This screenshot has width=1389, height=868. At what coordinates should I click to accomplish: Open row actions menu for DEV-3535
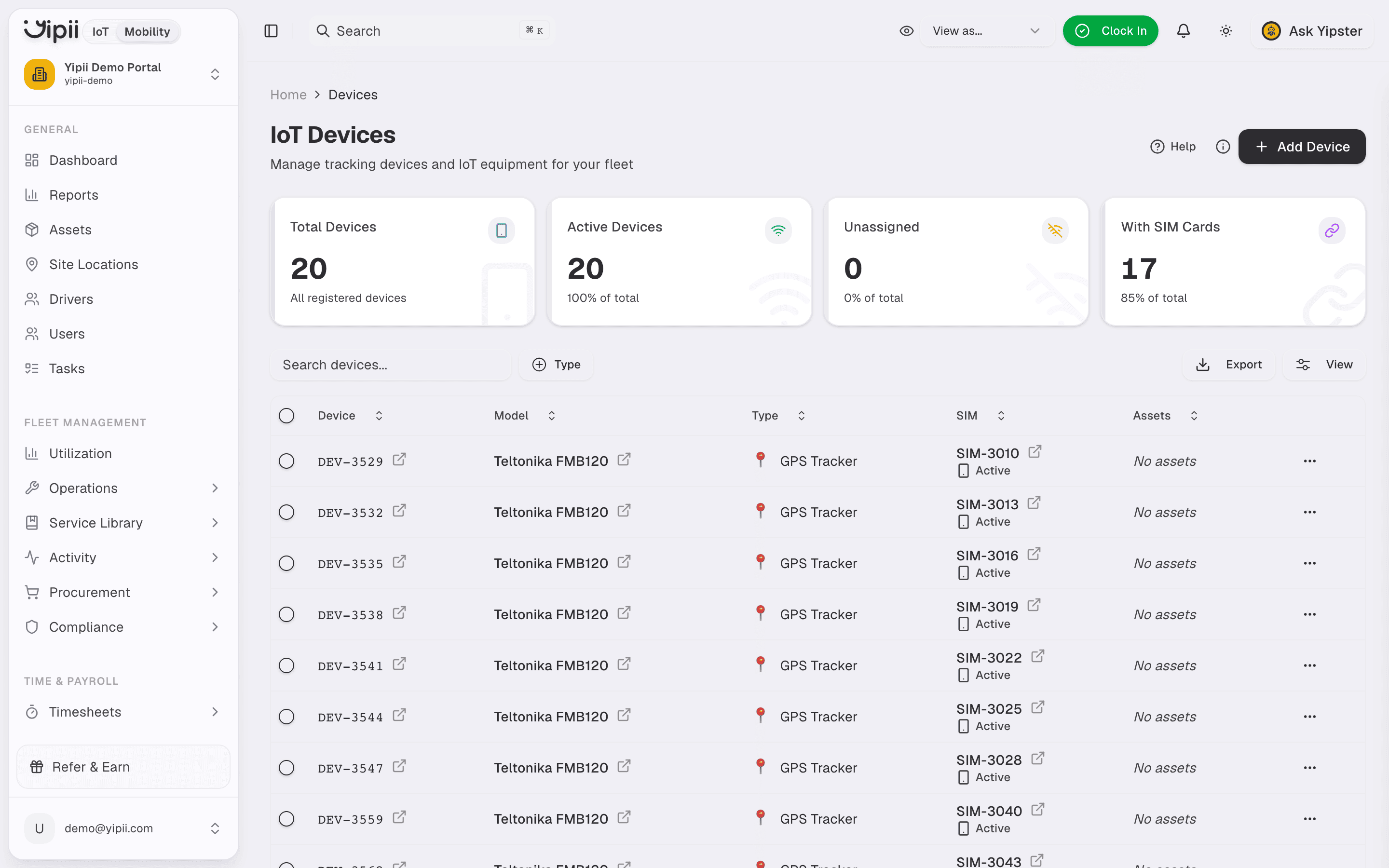point(1309,563)
